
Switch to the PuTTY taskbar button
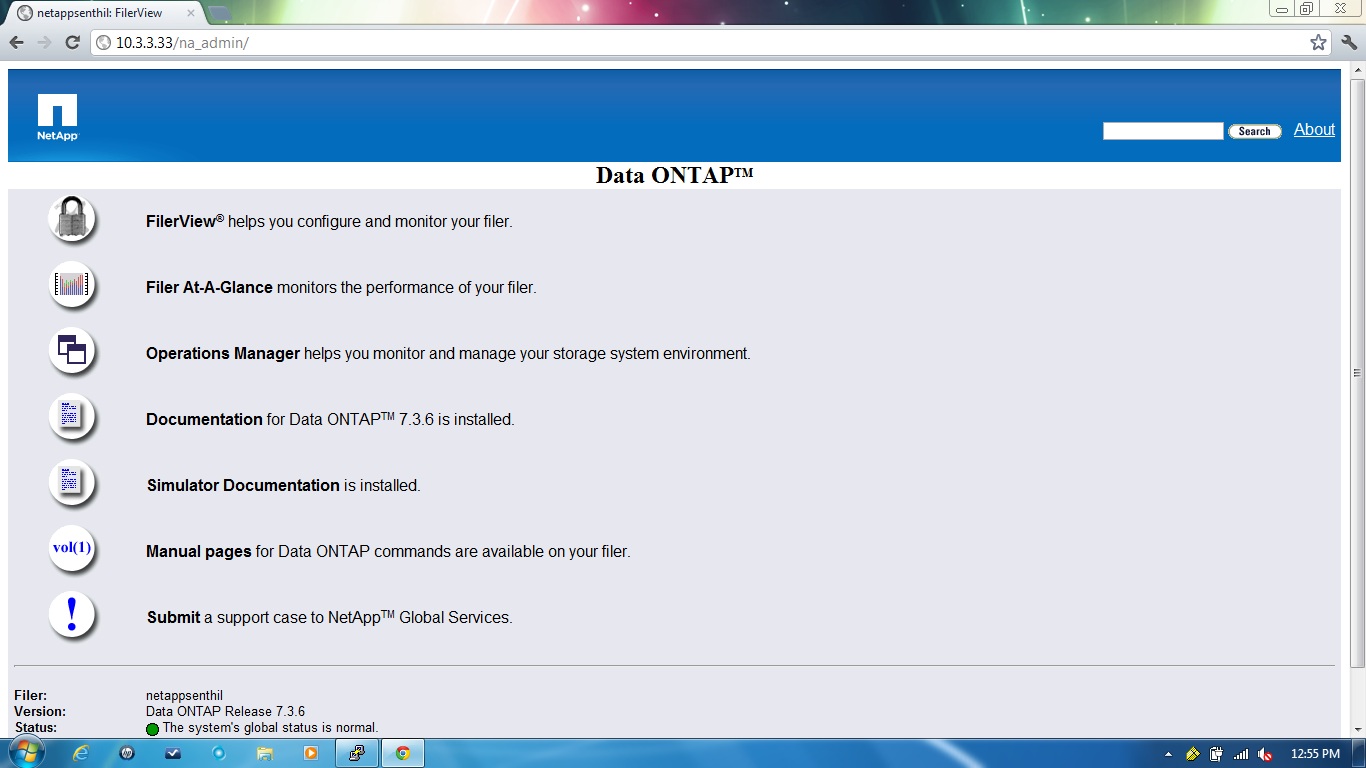tap(356, 753)
